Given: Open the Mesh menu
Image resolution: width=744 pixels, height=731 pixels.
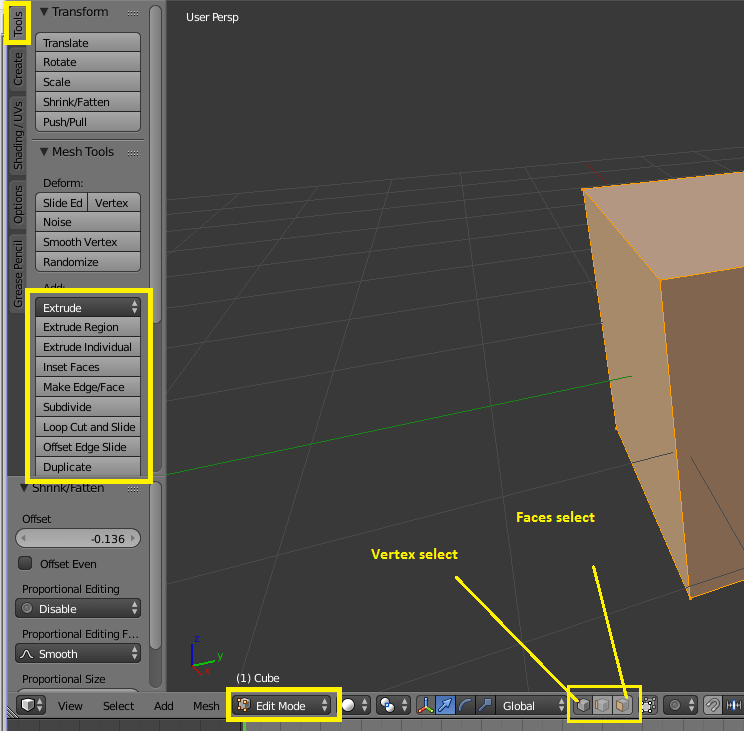Looking at the screenshot, I should [x=206, y=706].
